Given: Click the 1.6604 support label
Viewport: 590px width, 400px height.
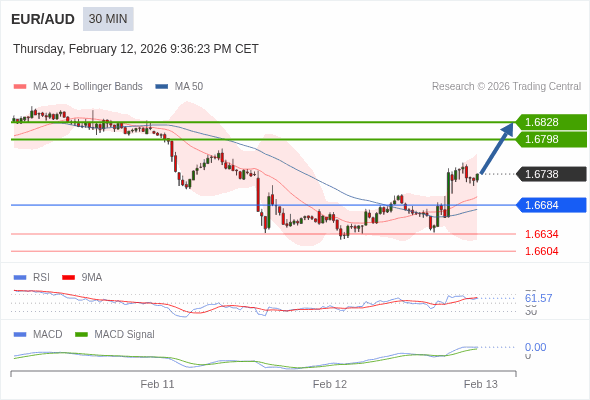Looking at the screenshot, I should point(541,251).
